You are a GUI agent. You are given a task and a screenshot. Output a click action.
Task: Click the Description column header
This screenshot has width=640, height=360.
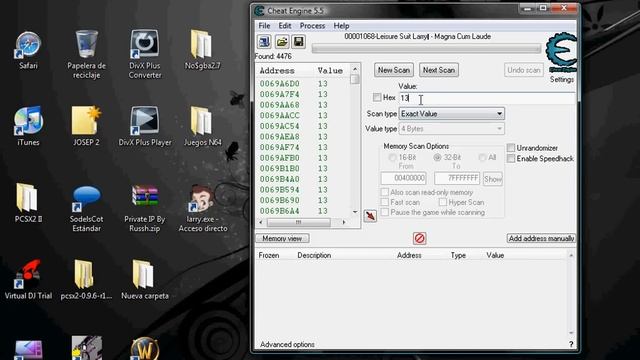[314, 256]
